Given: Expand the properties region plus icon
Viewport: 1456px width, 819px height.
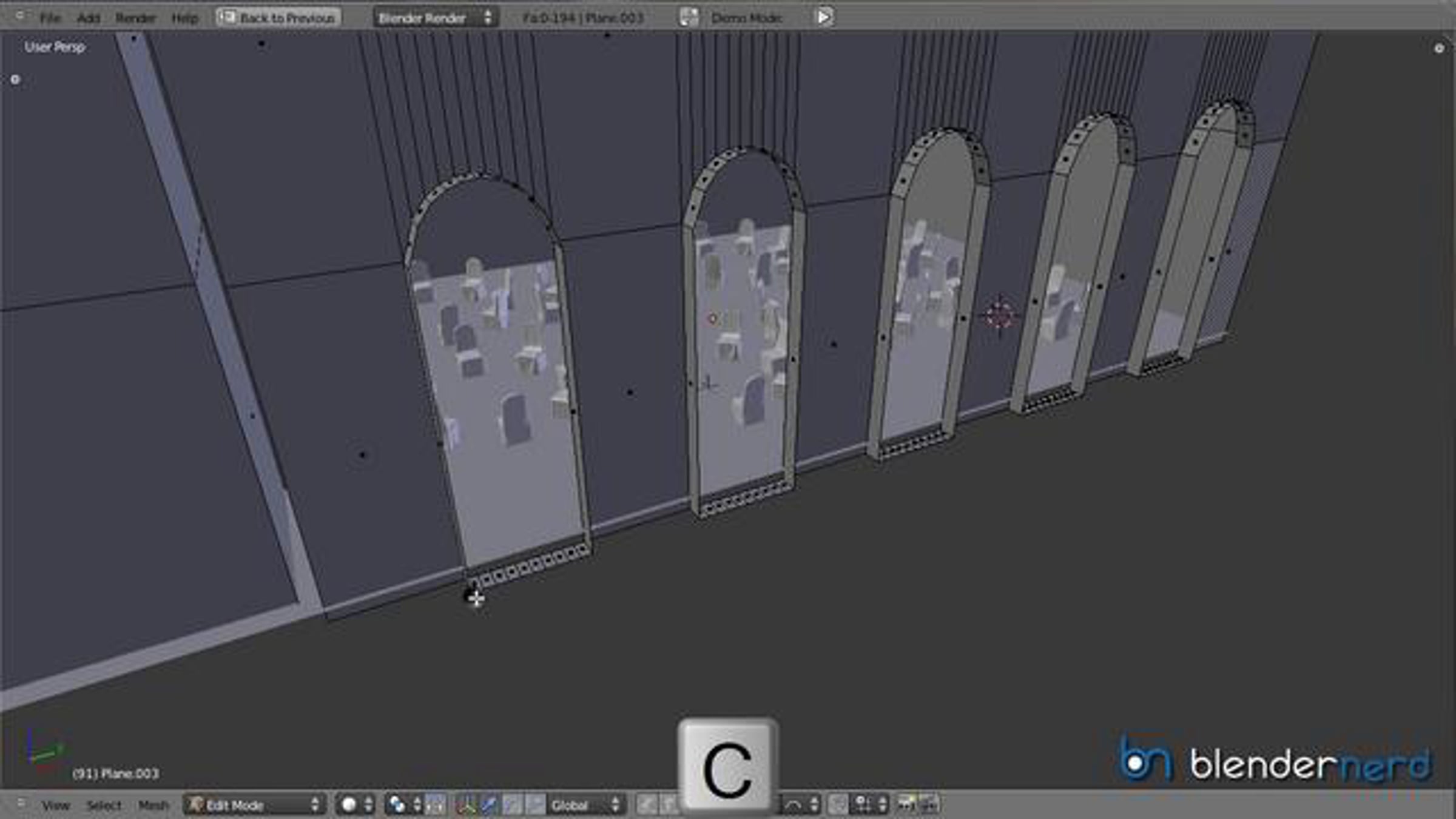Looking at the screenshot, I should point(1438,49).
